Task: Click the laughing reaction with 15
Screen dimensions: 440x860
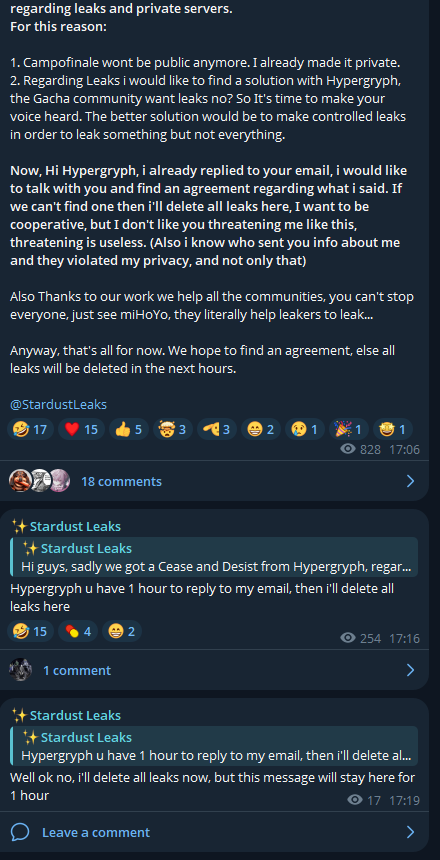Action: click(x=30, y=631)
